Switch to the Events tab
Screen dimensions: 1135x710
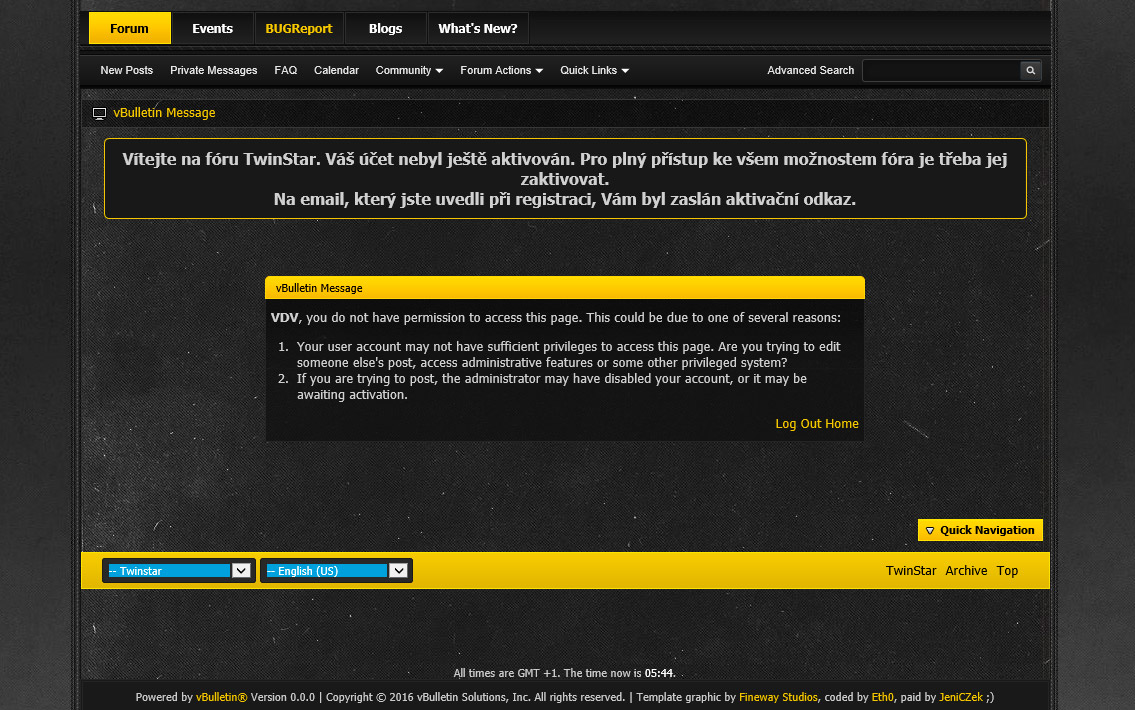(x=212, y=28)
